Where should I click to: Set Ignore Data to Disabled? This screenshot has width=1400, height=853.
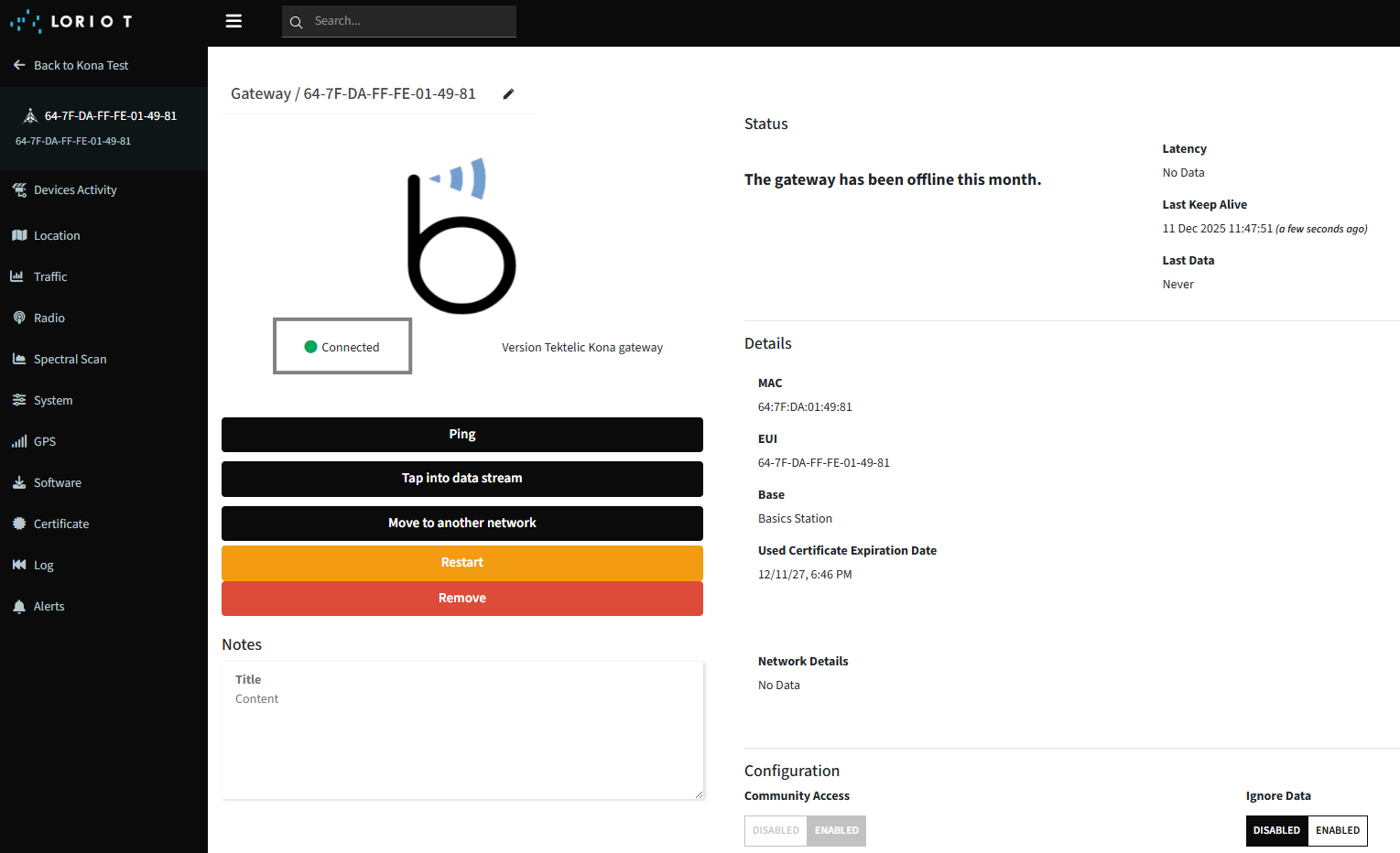[1276, 830]
